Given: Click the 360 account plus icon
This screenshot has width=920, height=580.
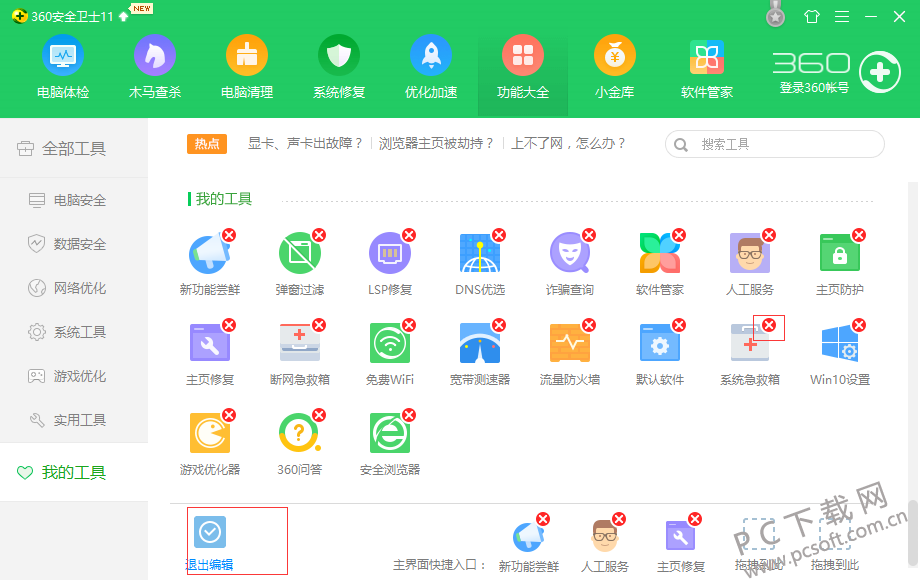Looking at the screenshot, I should (880, 72).
